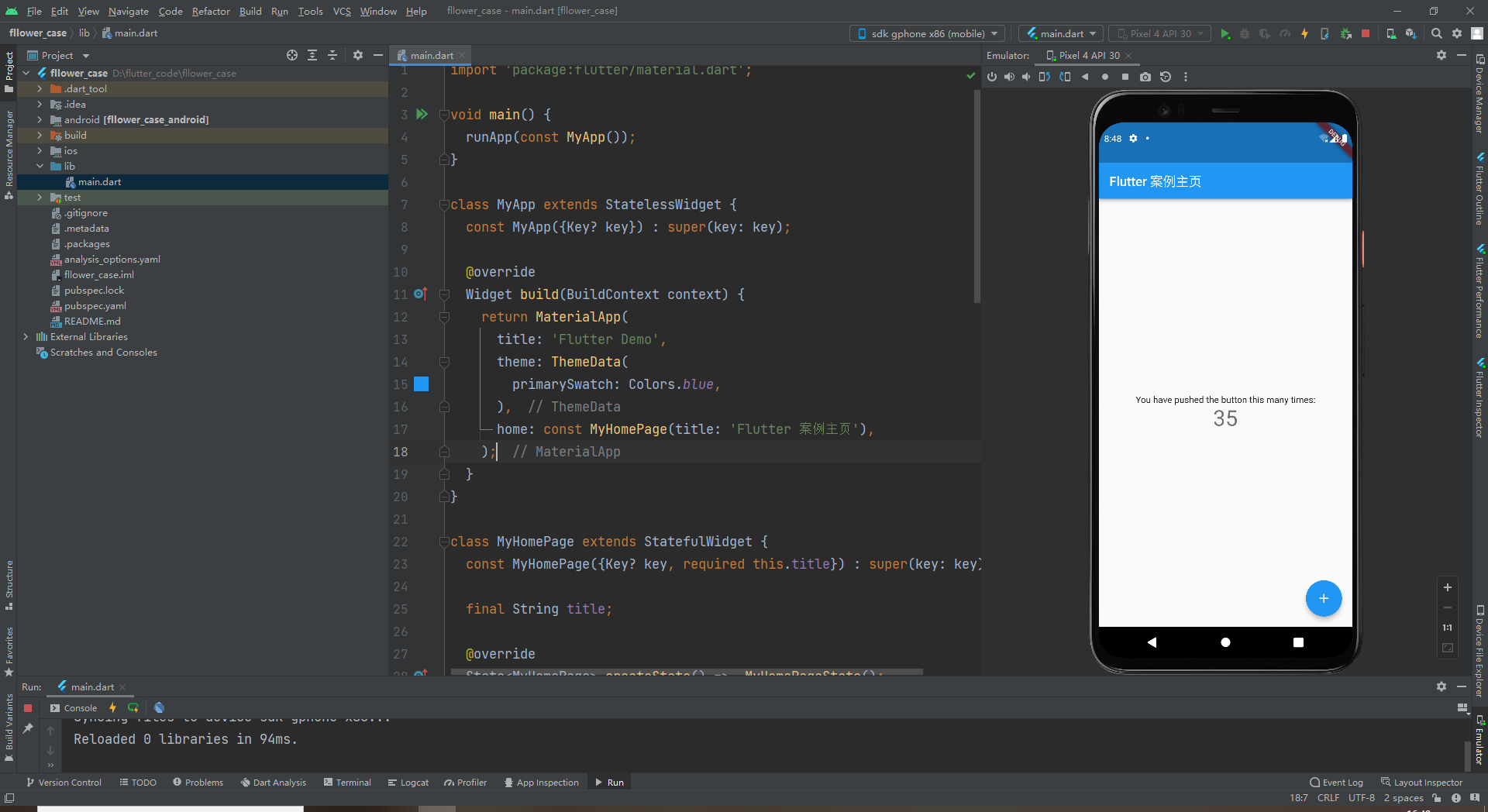Toggle Flutter Performance right sidebar tab
This screenshot has width=1488, height=812.
[x=1479, y=292]
